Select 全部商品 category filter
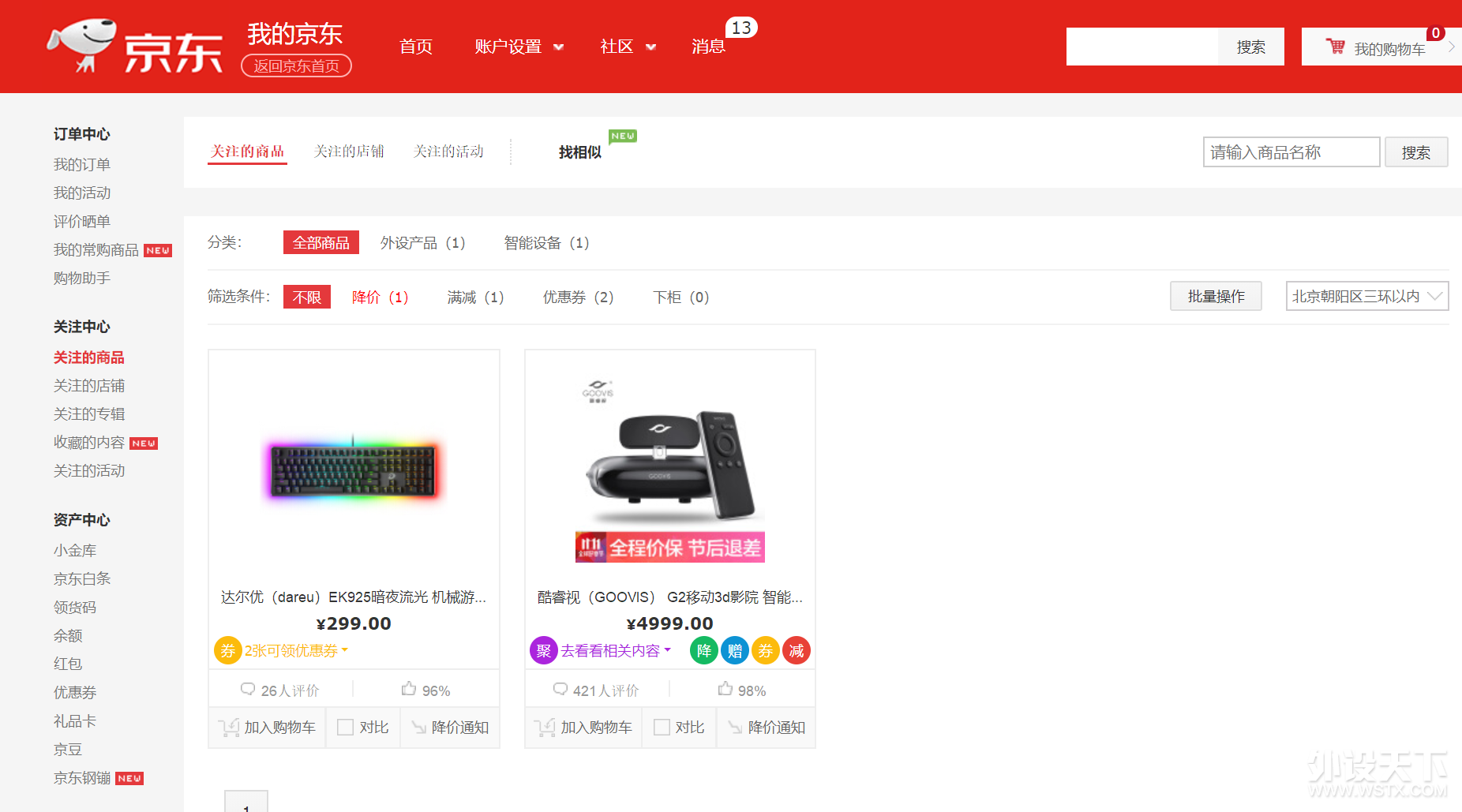Screen dimensions: 1462x812 point(321,242)
